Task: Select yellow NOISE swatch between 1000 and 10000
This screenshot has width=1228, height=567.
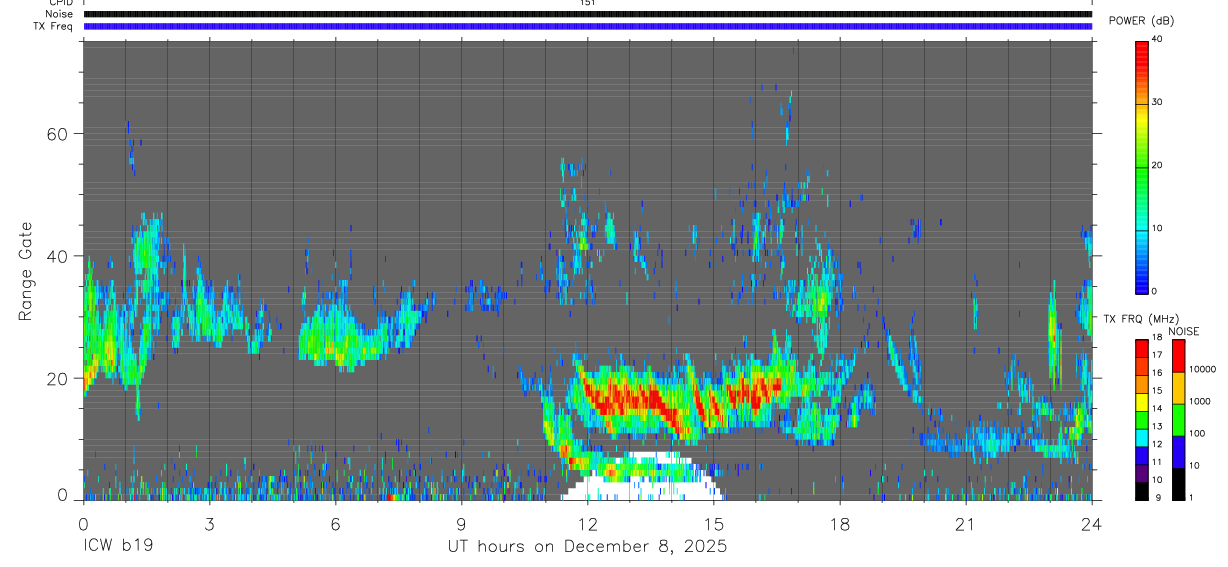Action: pyautogui.click(x=1178, y=387)
